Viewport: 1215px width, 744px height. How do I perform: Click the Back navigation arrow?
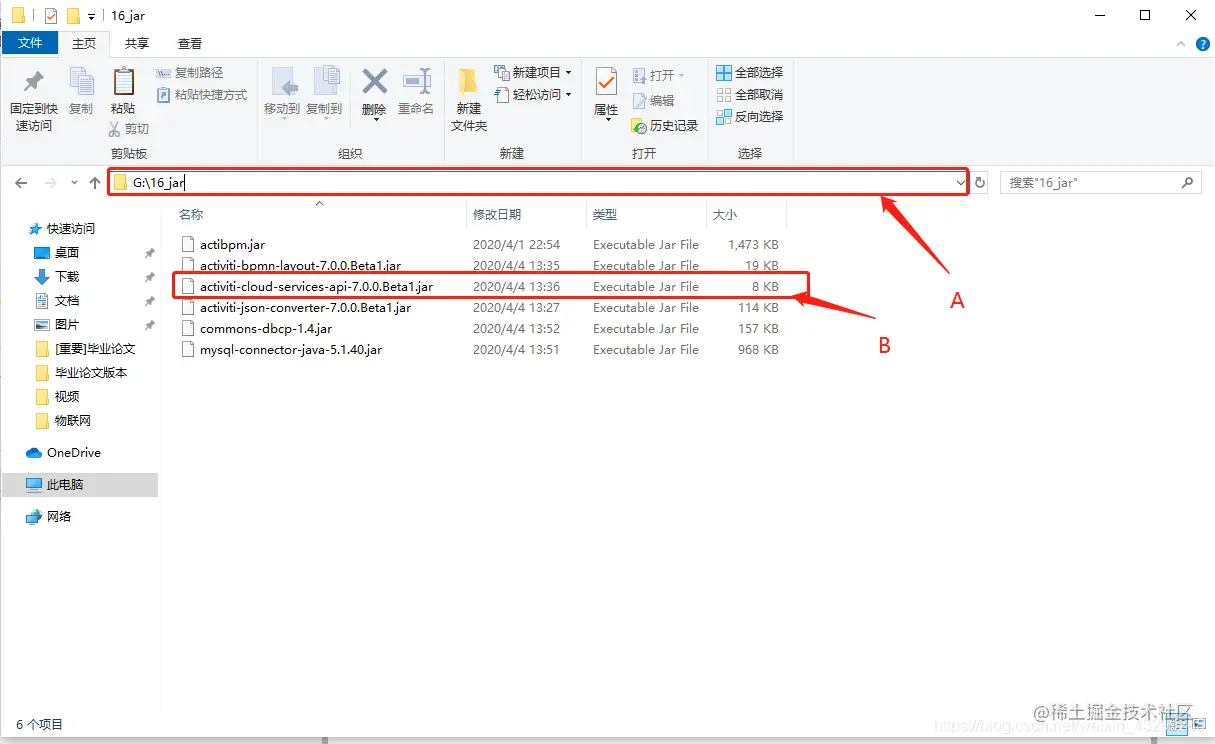click(22, 183)
